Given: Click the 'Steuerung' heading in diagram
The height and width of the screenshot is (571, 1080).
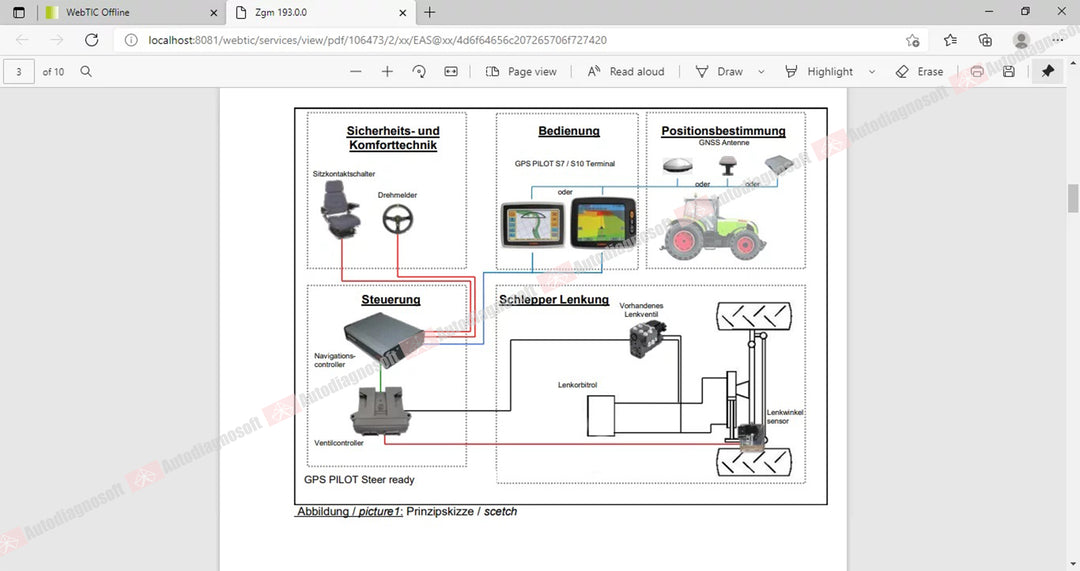Looking at the screenshot, I should coord(391,300).
